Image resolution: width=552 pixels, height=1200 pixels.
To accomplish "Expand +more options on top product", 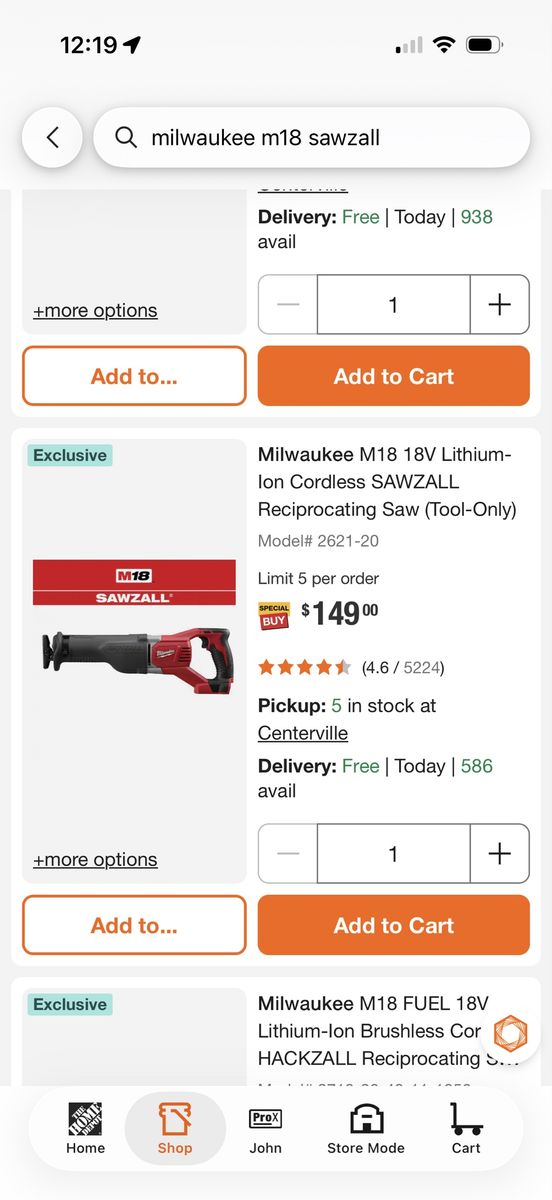I will pos(95,311).
